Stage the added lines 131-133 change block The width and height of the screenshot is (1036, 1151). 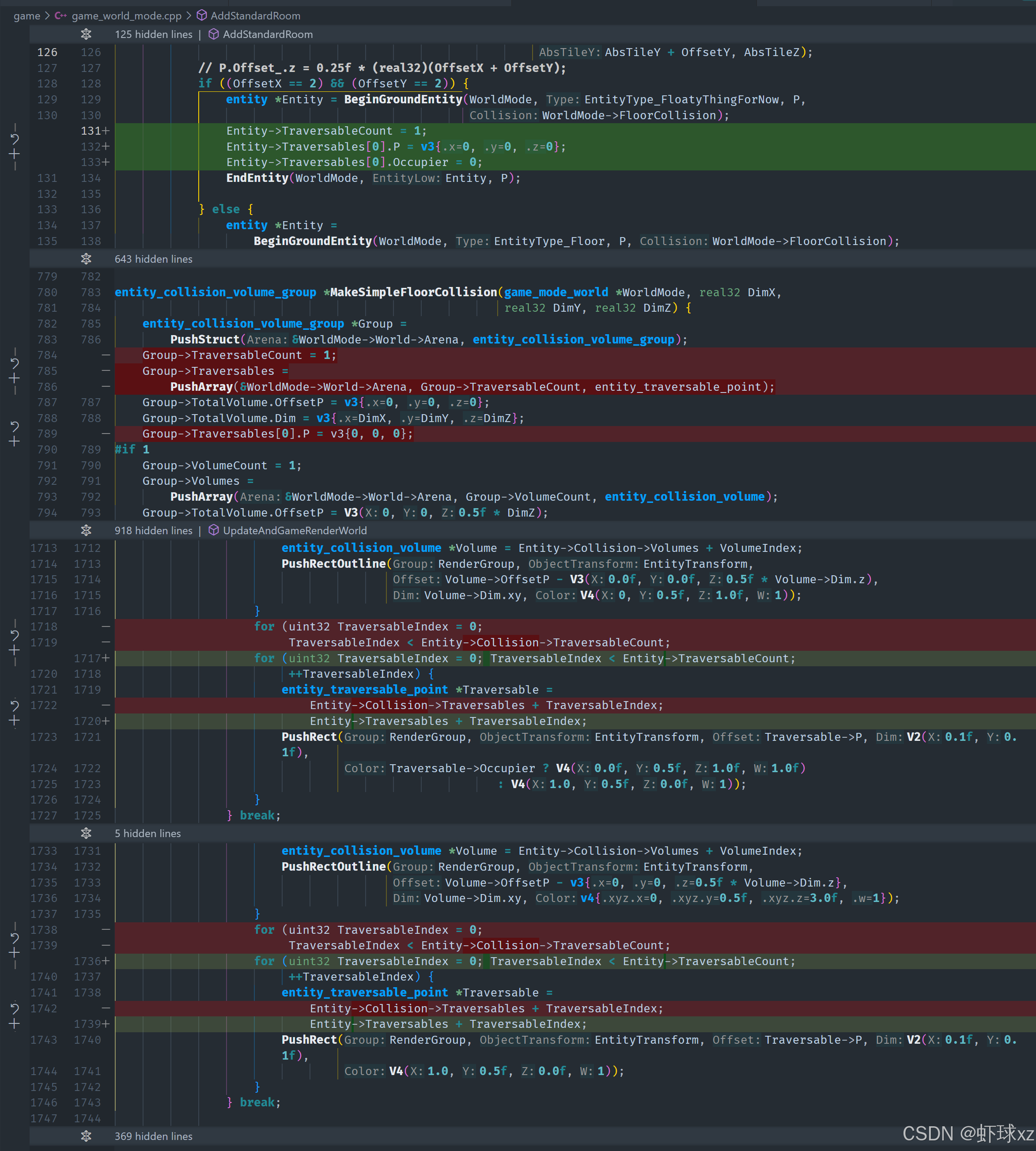15,154
